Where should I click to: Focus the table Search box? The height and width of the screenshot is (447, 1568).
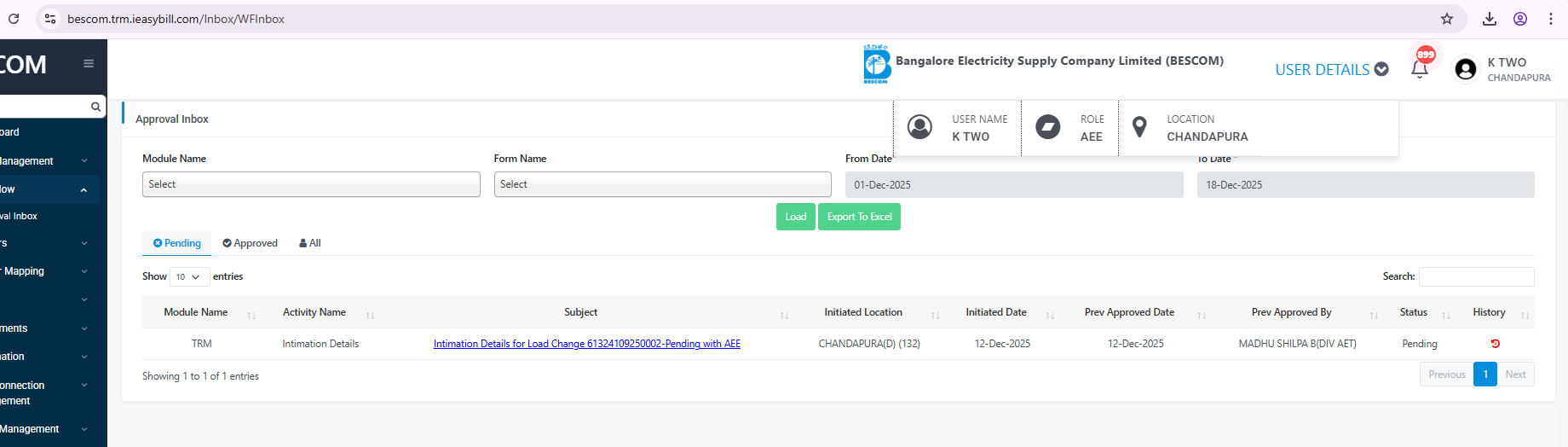click(1476, 276)
